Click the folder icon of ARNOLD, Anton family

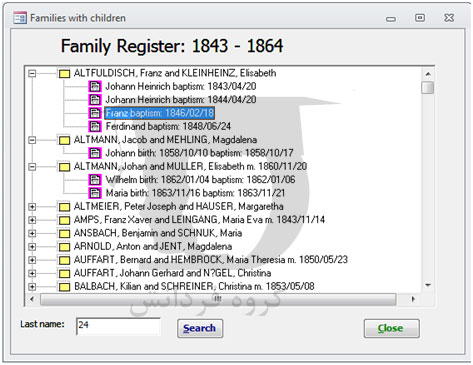coord(64,247)
